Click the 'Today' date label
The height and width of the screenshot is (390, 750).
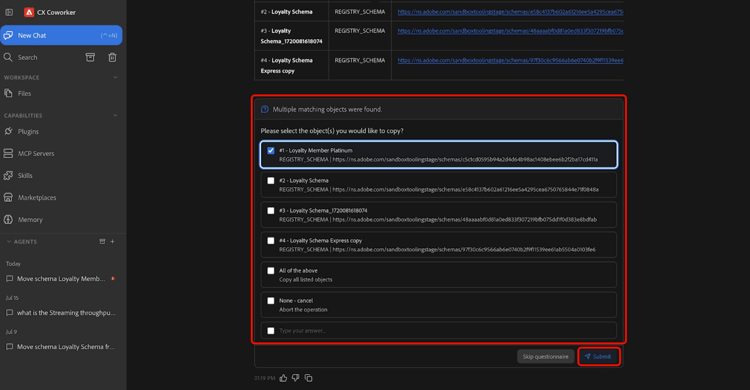pos(13,264)
